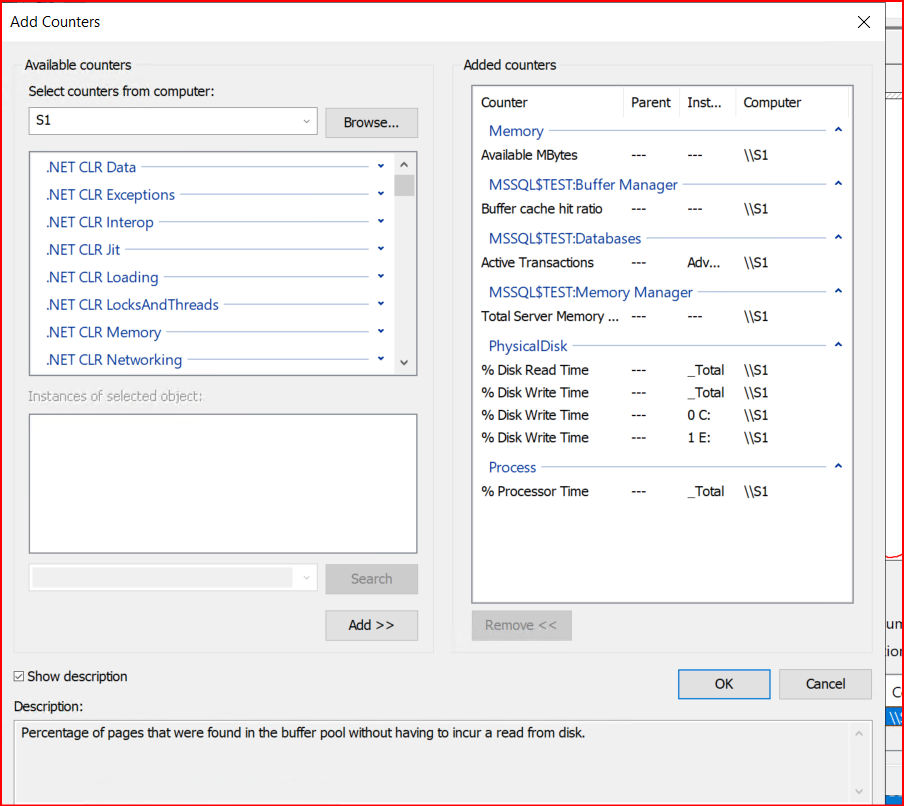
Task: Click the Browse... button
Action: [x=371, y=122]
